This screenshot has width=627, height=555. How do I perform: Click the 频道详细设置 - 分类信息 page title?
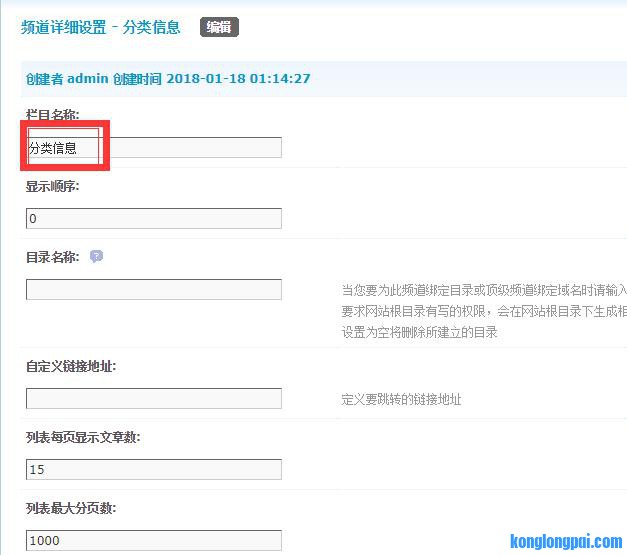101,27
